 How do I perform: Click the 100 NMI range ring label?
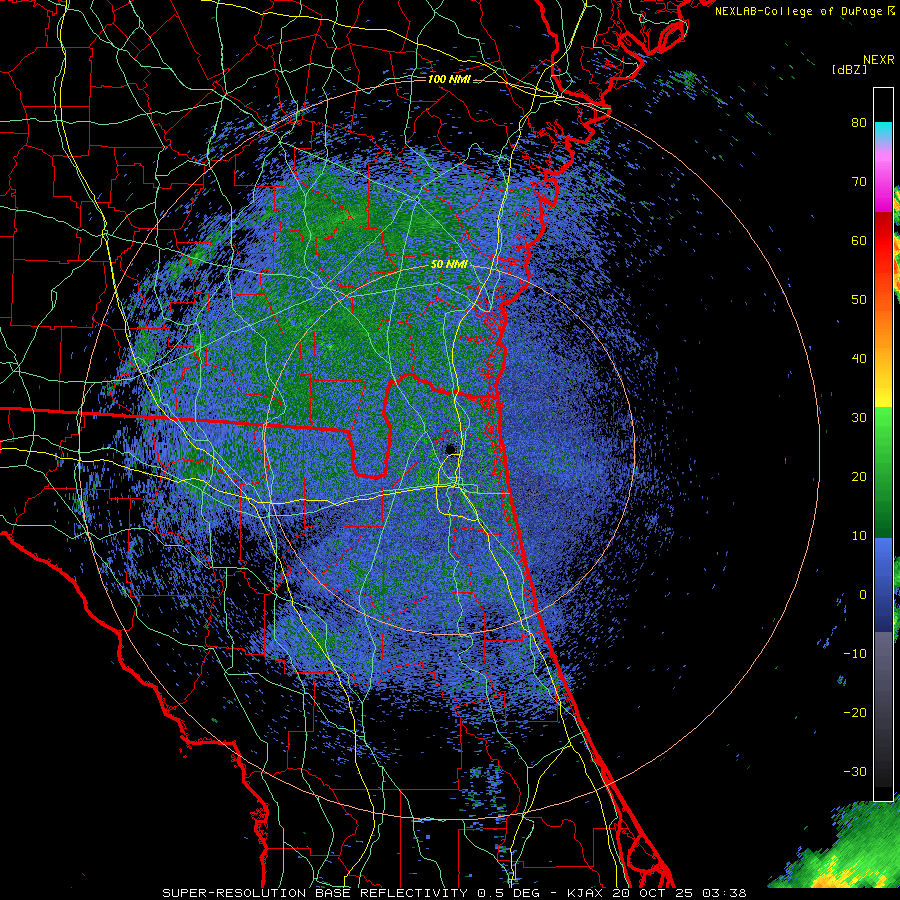[x=449, y=79]
